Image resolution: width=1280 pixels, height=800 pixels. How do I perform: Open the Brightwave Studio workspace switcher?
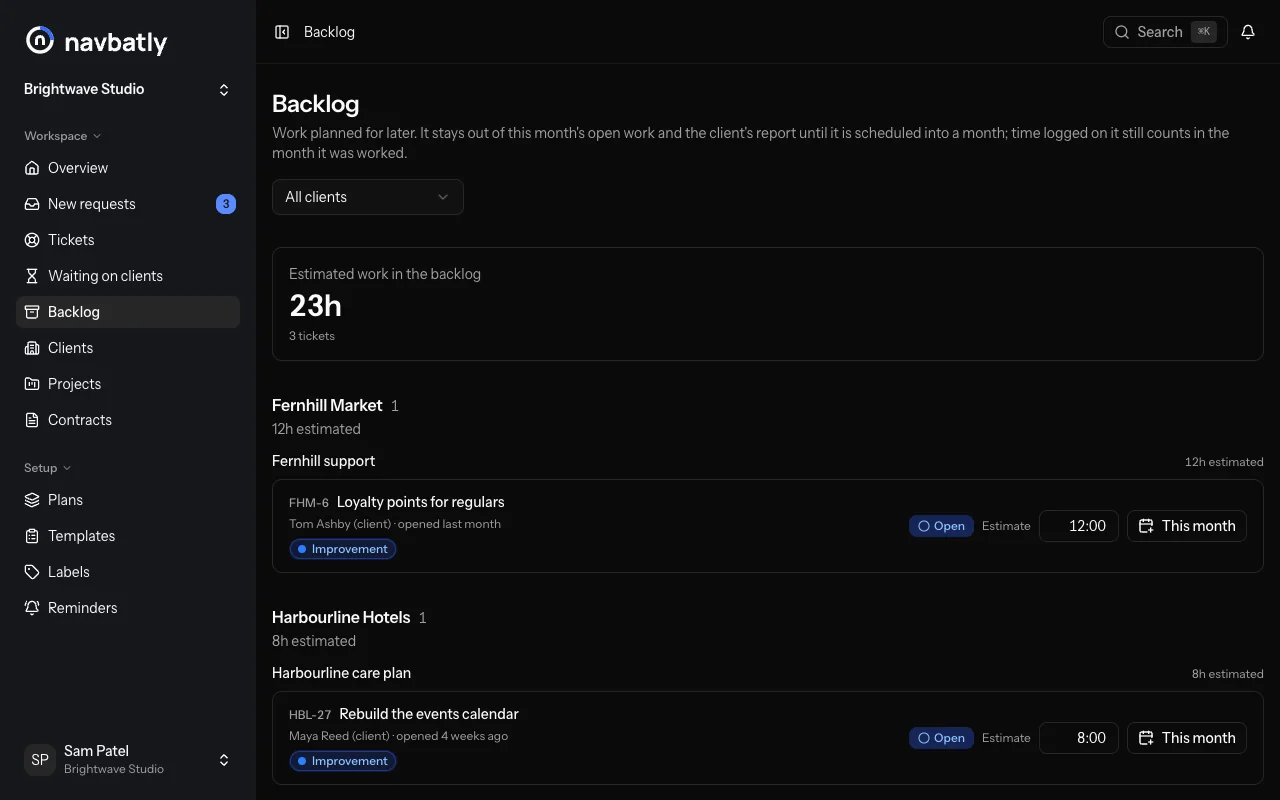click(128, 89)
